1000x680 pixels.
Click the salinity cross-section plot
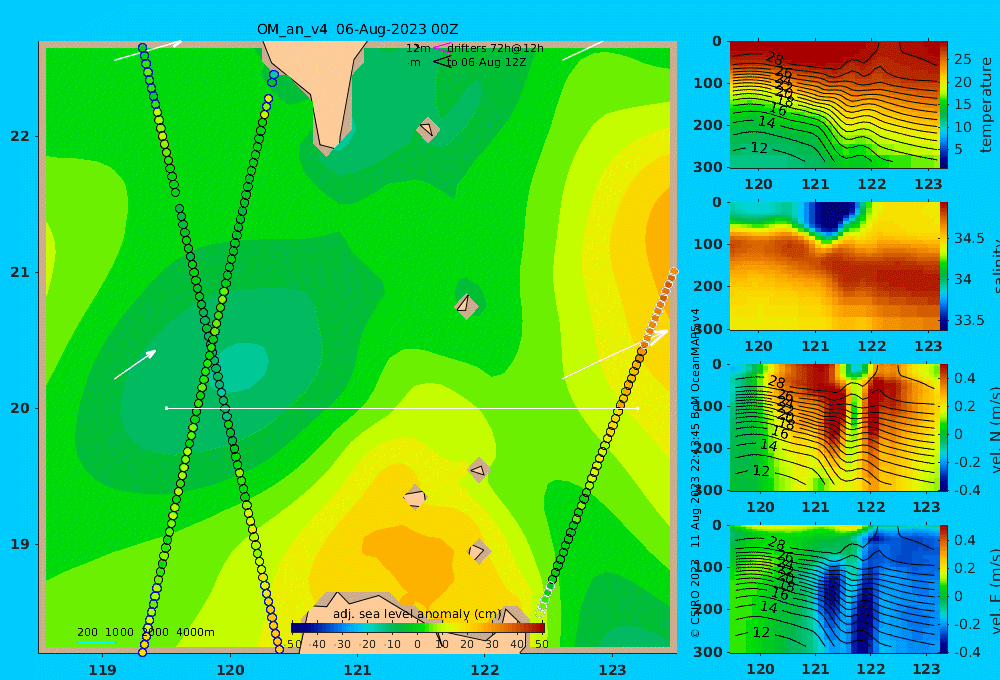[835, 266]
